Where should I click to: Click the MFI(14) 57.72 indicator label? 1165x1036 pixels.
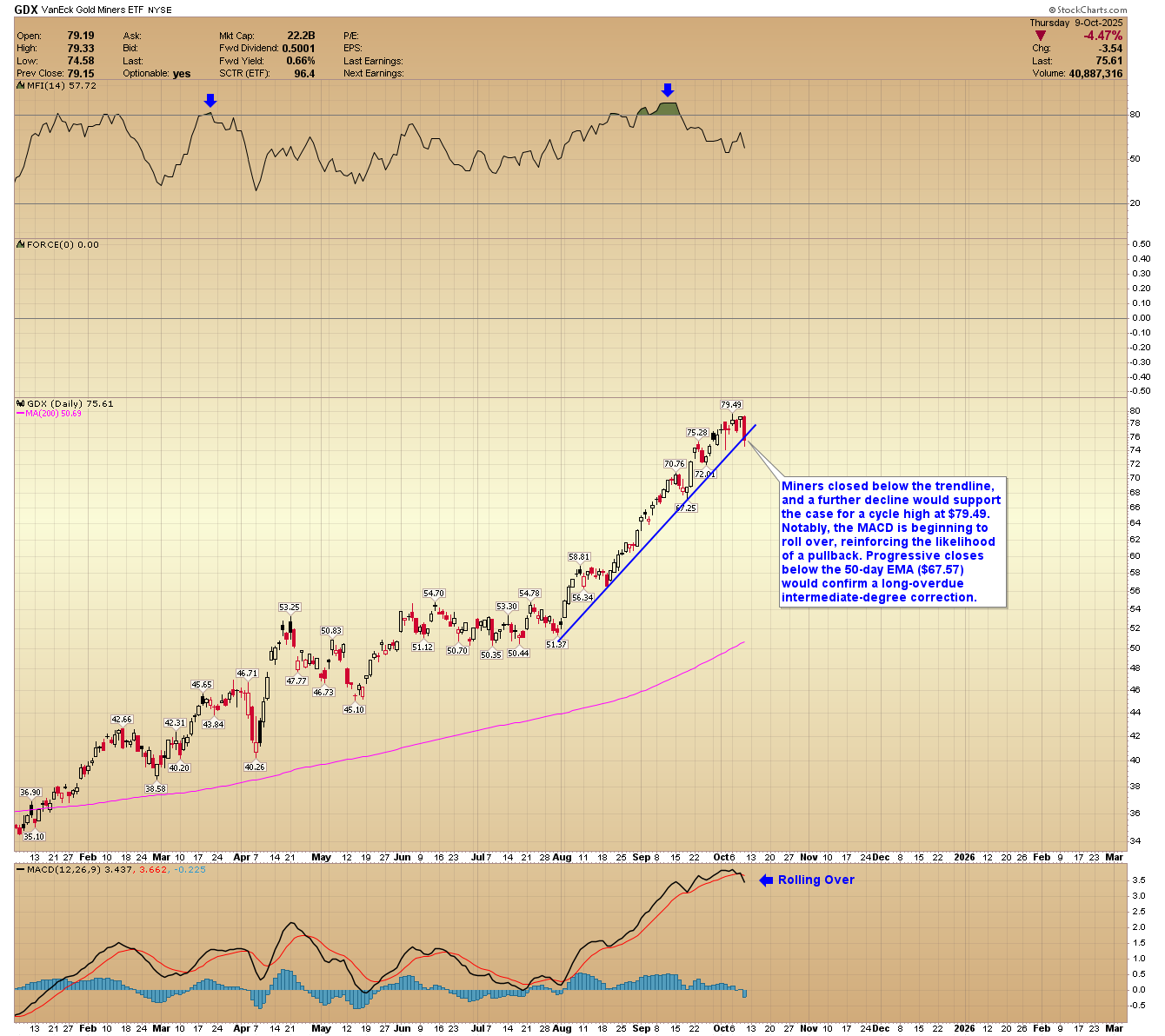coord(62,86)
